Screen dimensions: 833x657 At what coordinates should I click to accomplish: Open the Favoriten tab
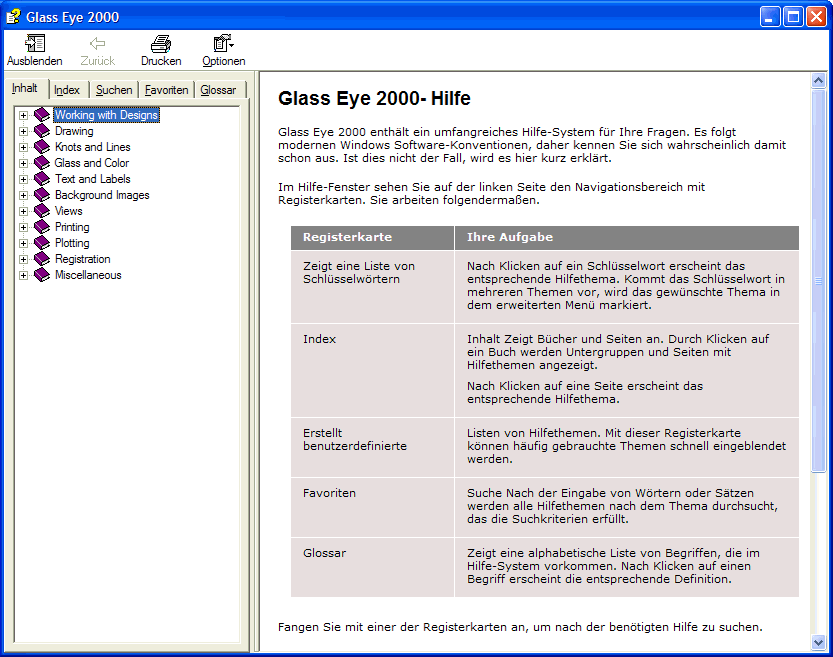click(x=166, y=90)
